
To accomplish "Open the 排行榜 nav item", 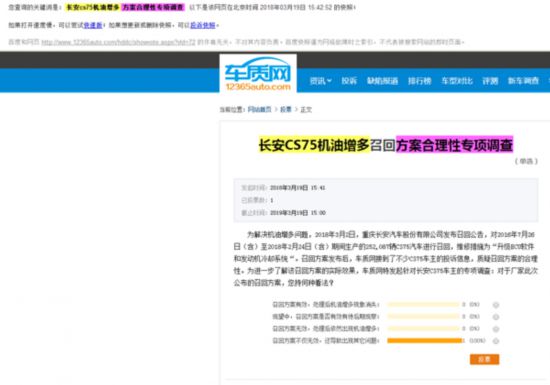I will tap(420, 81).
